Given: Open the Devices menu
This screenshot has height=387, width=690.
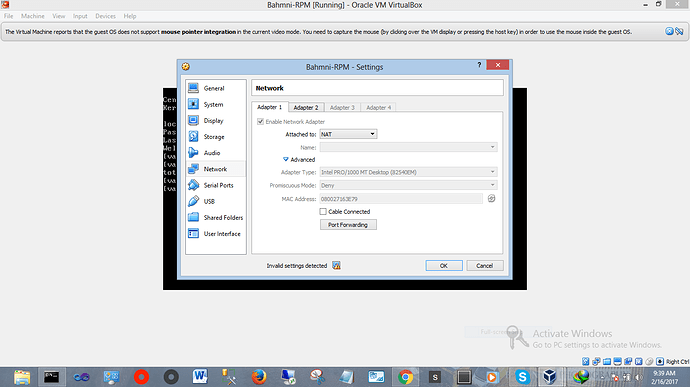Looking at the screenshot, I should [106, 16].
